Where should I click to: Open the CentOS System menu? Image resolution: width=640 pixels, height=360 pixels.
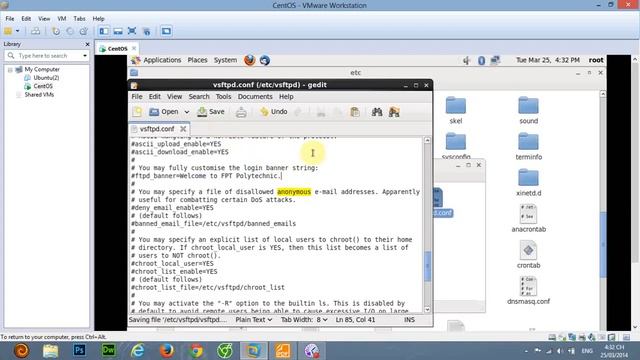coord(225,60)
